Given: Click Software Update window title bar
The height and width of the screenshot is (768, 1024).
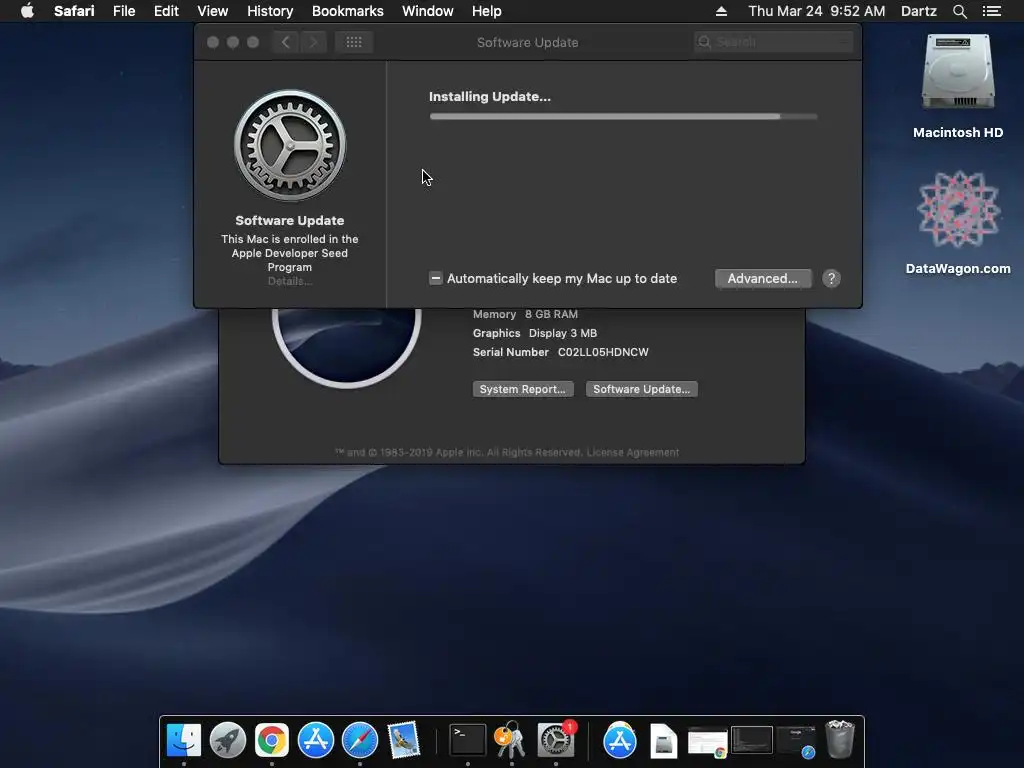Looking at the screenshot, I should pyautogui.click(x=527, y=42).
